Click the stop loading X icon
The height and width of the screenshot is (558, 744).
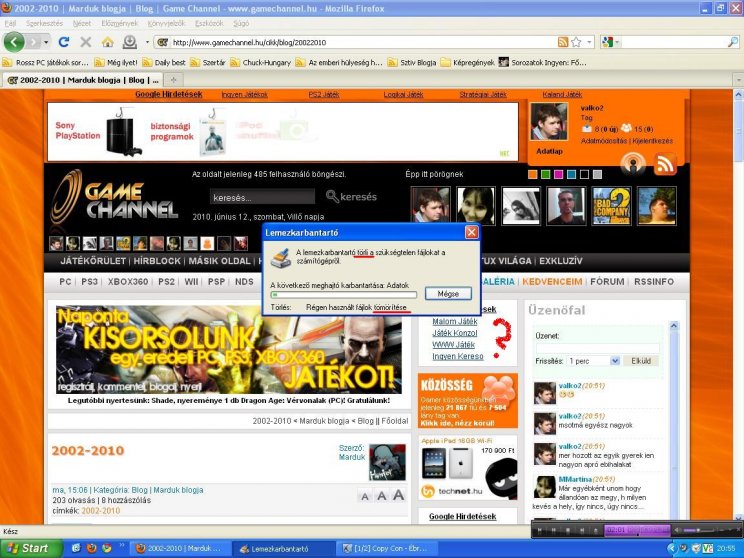pyautogui.click(x=86, y=42)
